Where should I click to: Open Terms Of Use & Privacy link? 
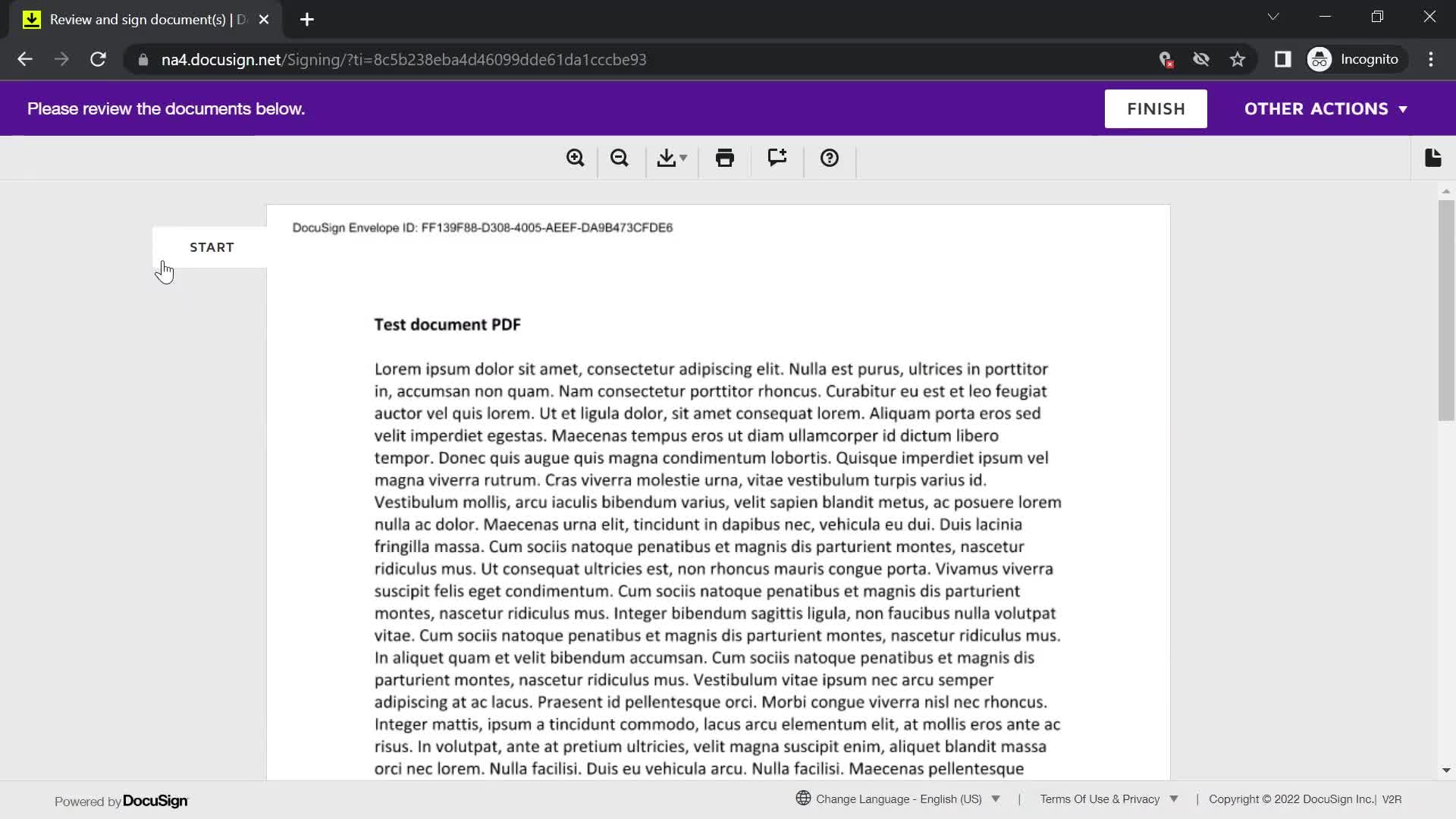coord(1100,799)
